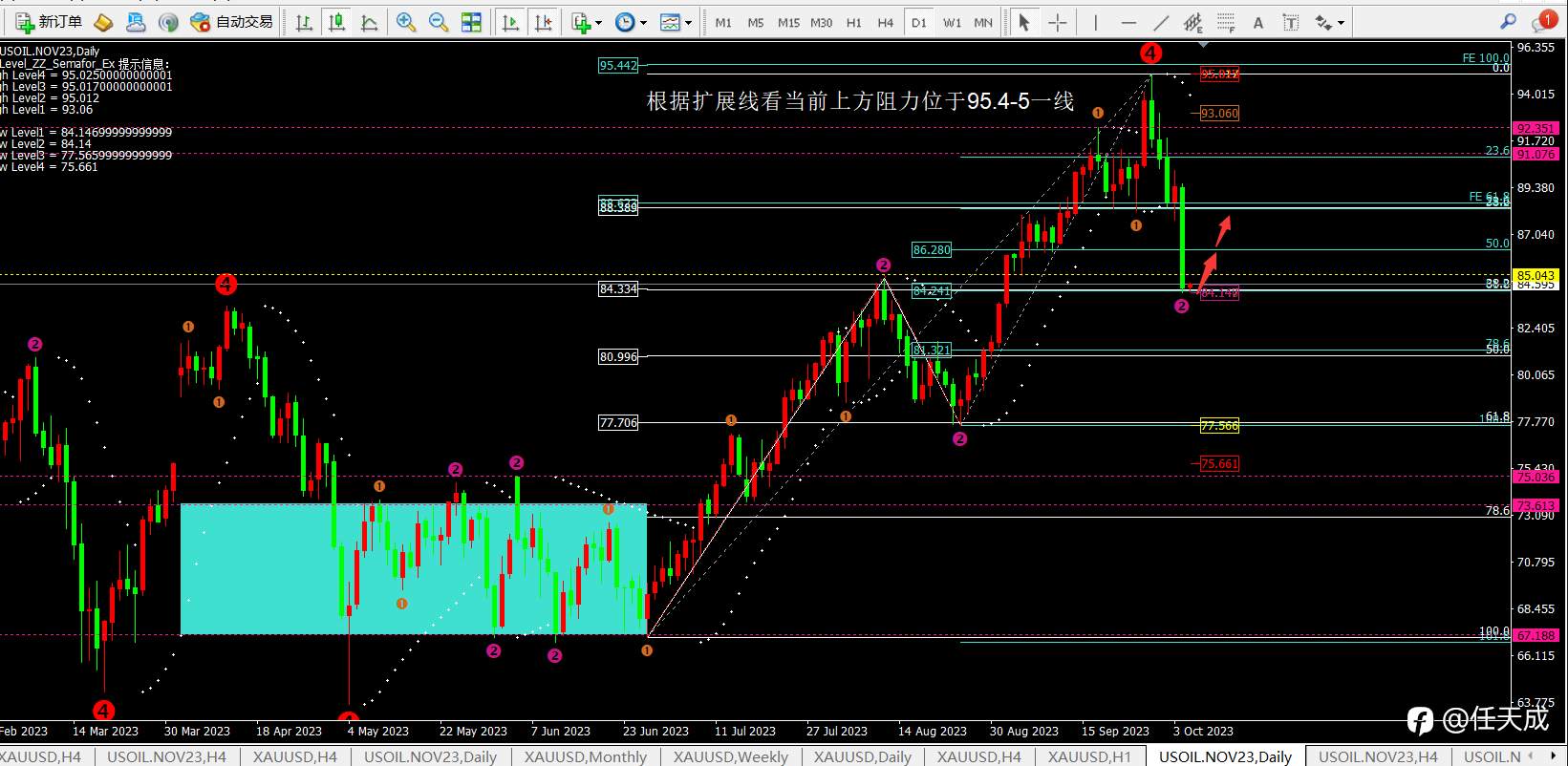This screenshot has width=1568, height=766.
Task: Select the M1 timeframe
Action: [723, 22]
